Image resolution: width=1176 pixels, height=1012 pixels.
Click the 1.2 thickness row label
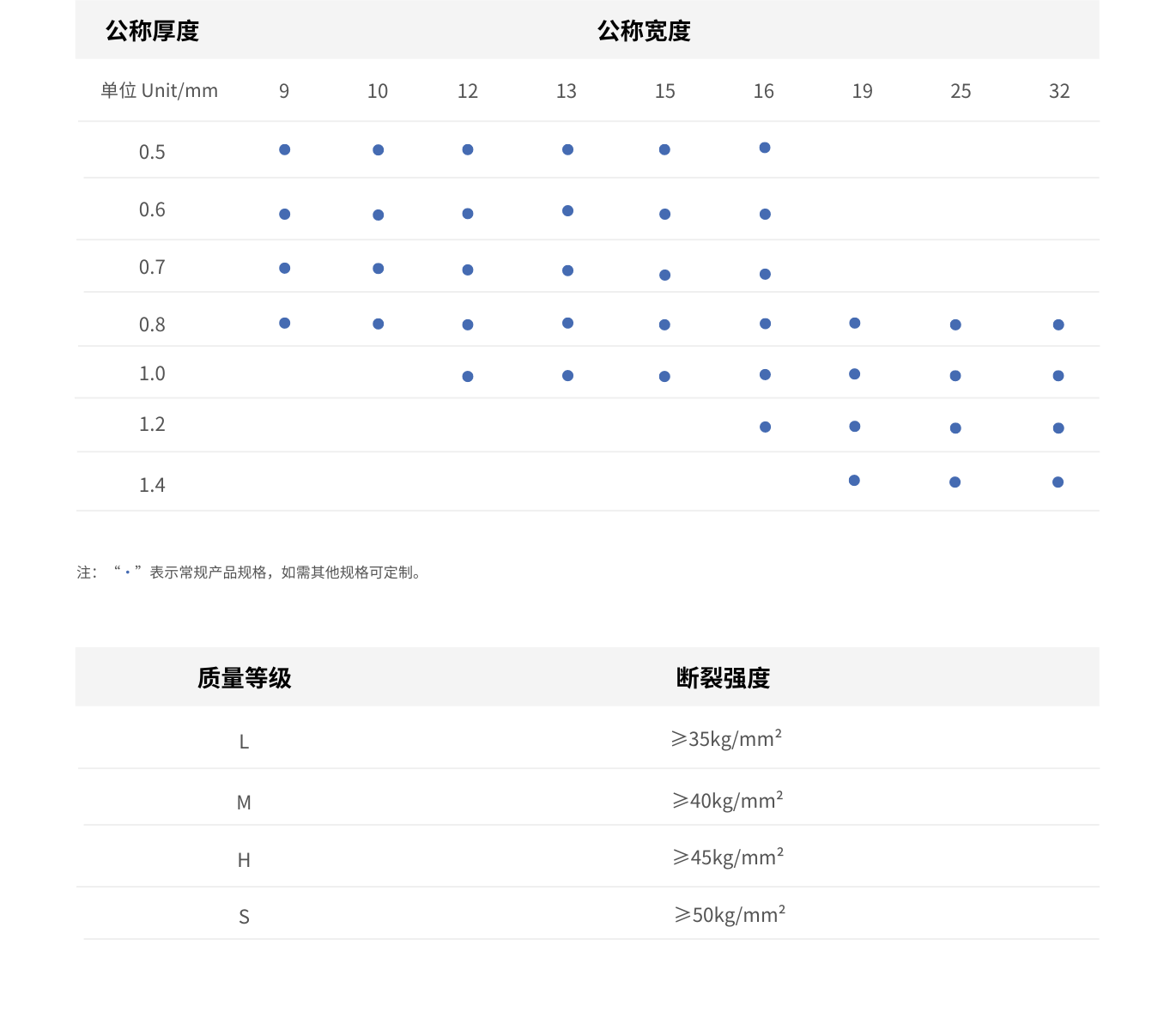click(152, 425)
